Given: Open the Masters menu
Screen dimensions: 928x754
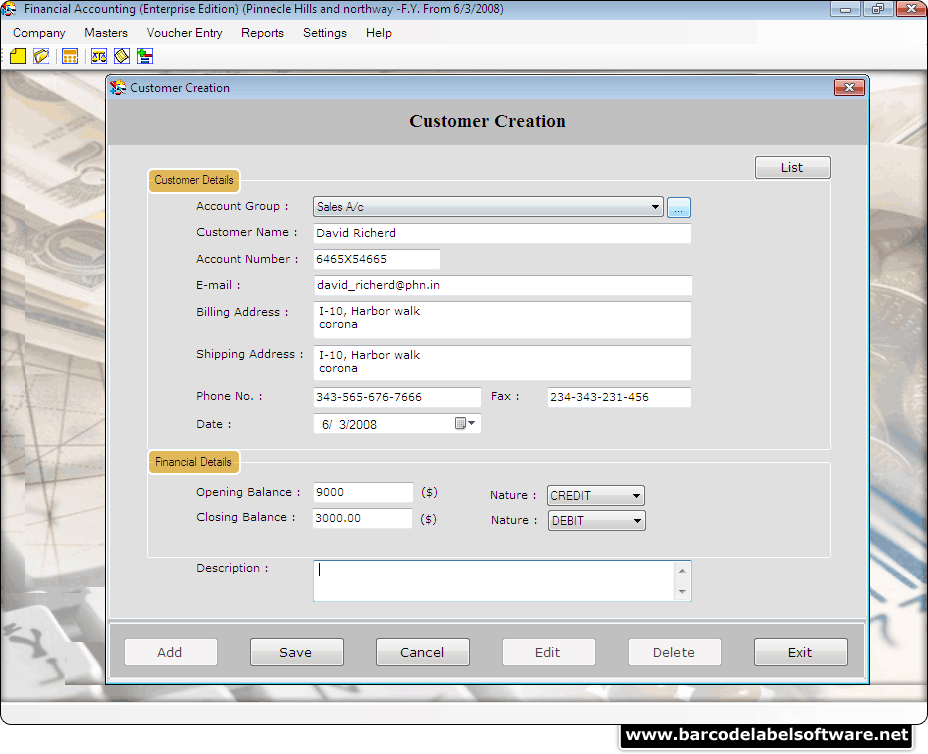Looking at the screenshot, I should 106,33.
